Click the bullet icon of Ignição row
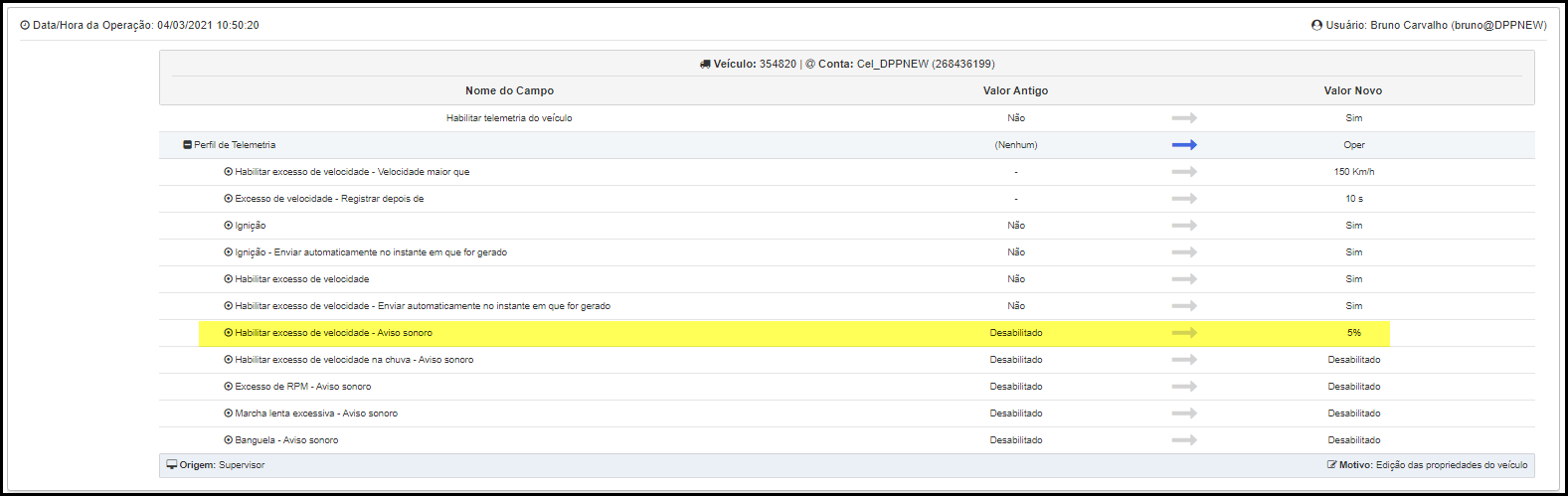Screen dimensions: 1568x496 click(229, 226)
